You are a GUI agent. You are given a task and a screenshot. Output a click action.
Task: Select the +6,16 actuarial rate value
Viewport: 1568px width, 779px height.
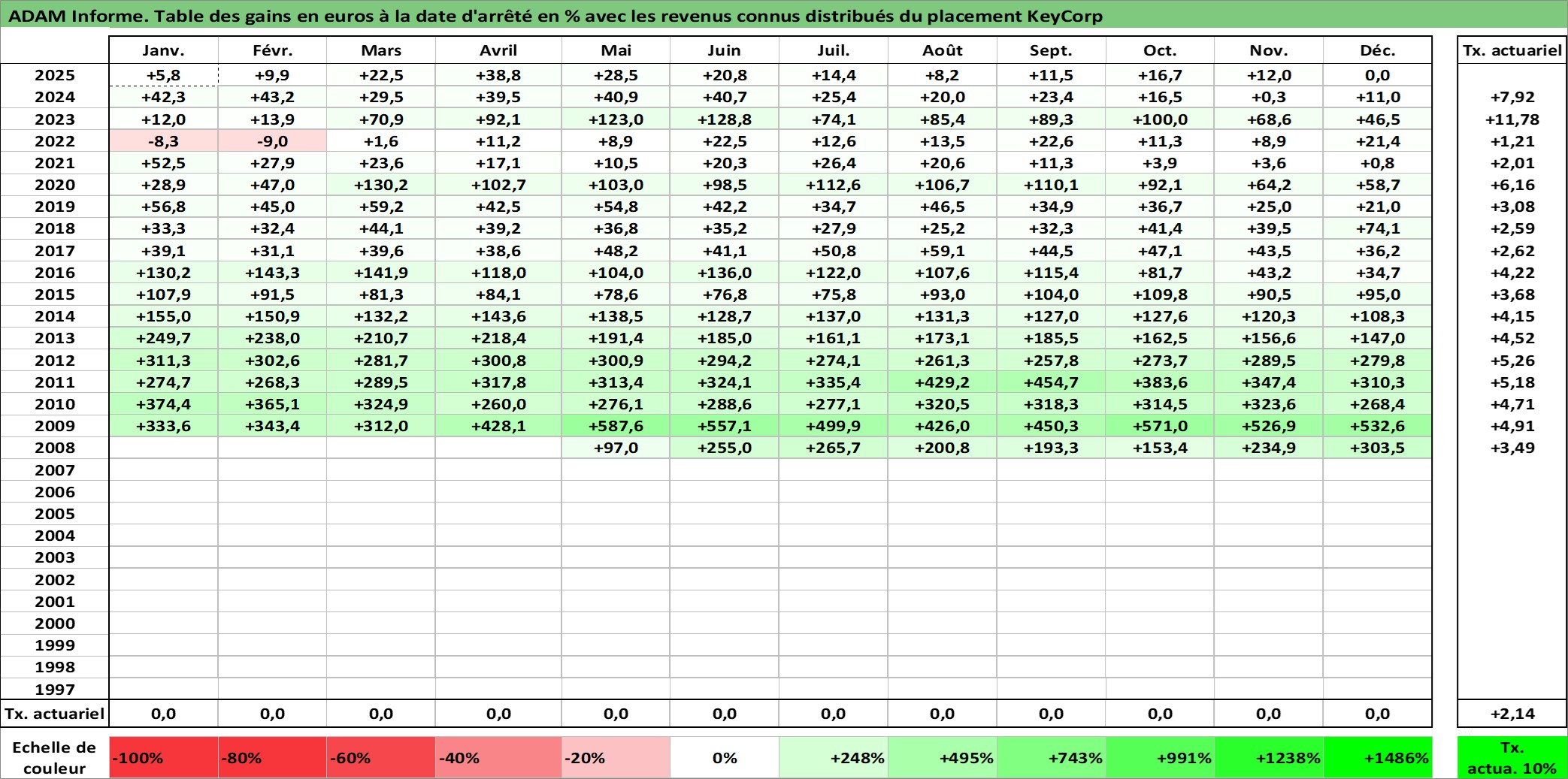[1512, 185]
